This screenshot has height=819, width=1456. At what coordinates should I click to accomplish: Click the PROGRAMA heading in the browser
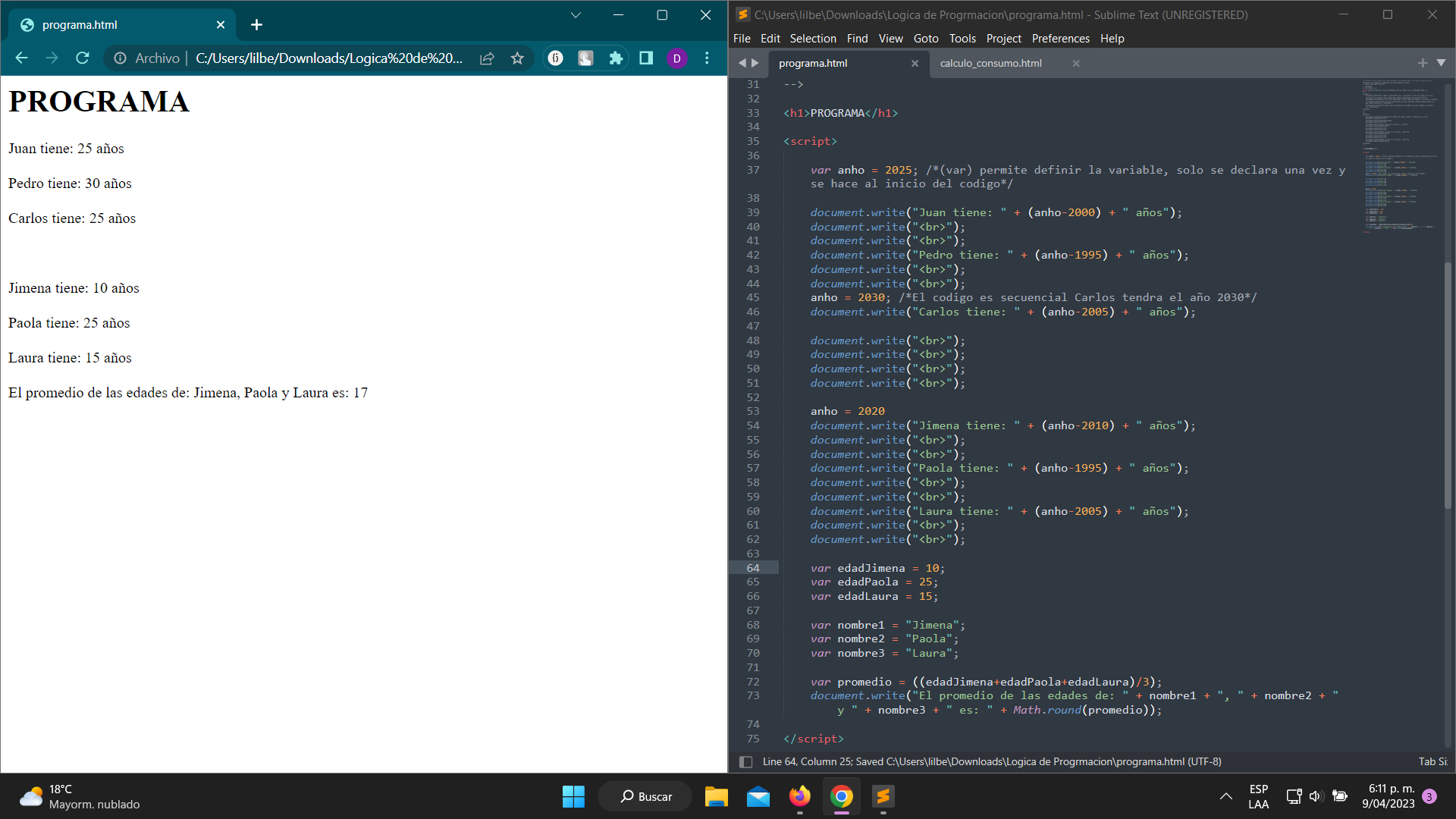pos(99,102)
